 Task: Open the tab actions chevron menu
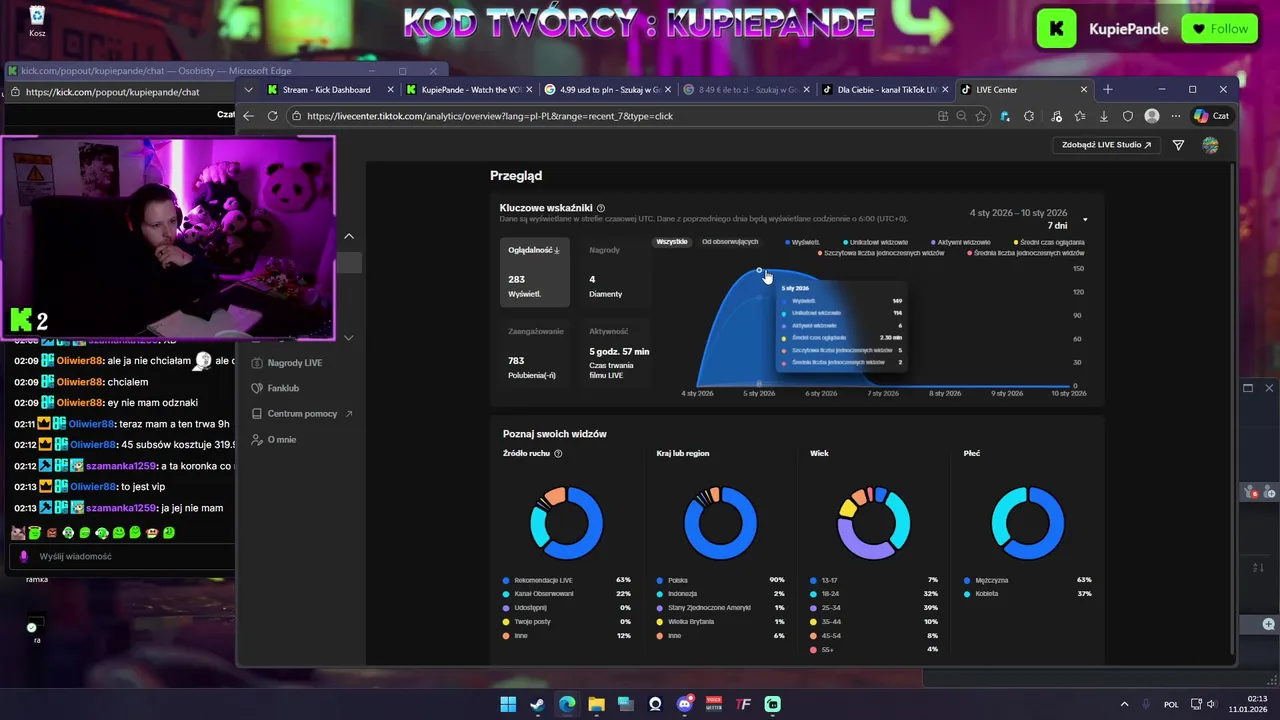(249, 89)
